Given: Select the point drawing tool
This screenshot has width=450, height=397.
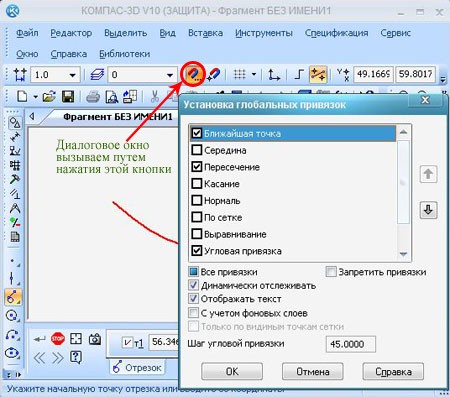Looking at the screenshot, I should (x=13, y=261).
